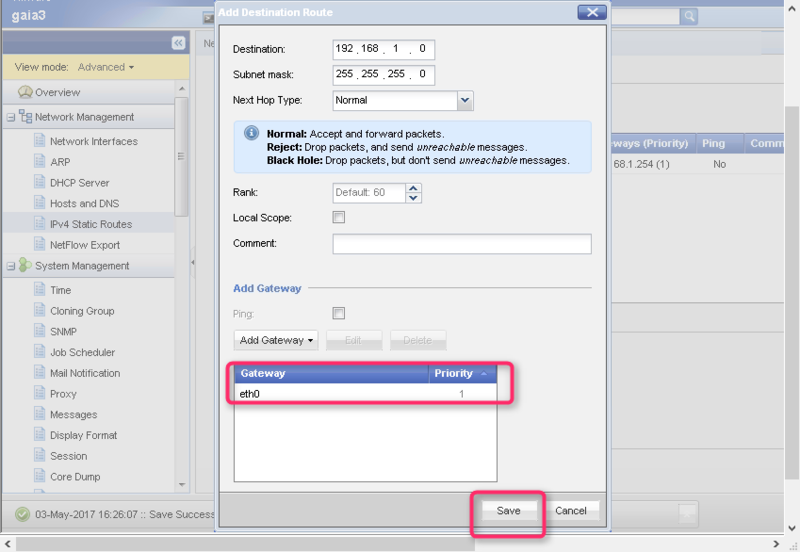The height and width of the screenshot is (552, 800).
Task: Click the Network Management section icon
Action: tap(26, 117)
